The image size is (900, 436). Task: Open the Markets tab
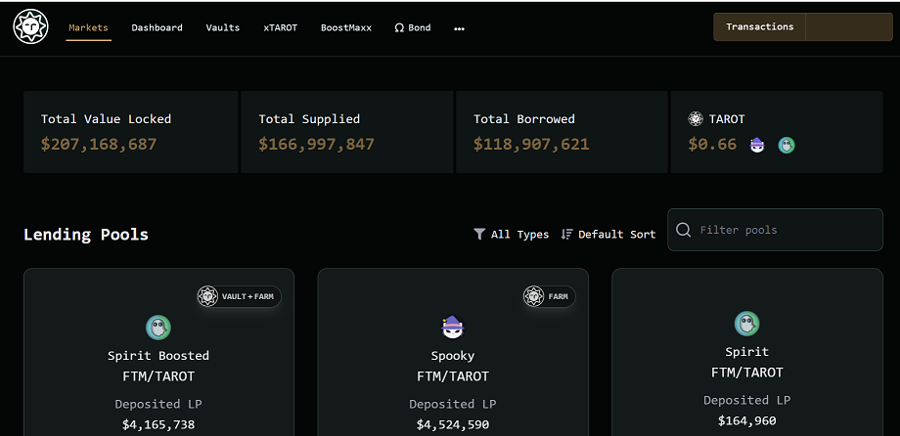(88, 28)
